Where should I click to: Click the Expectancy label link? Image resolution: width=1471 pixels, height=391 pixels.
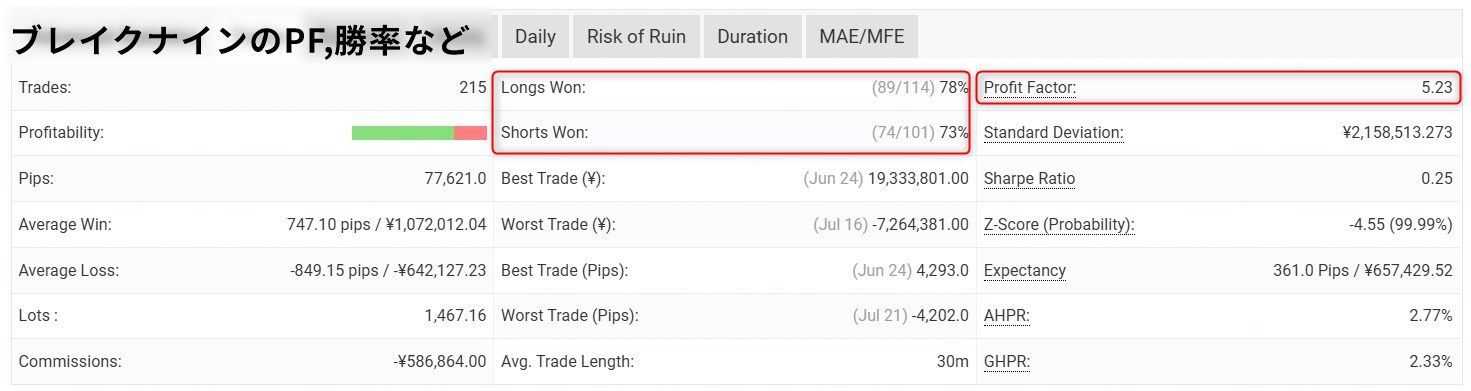click(1025, 271)
